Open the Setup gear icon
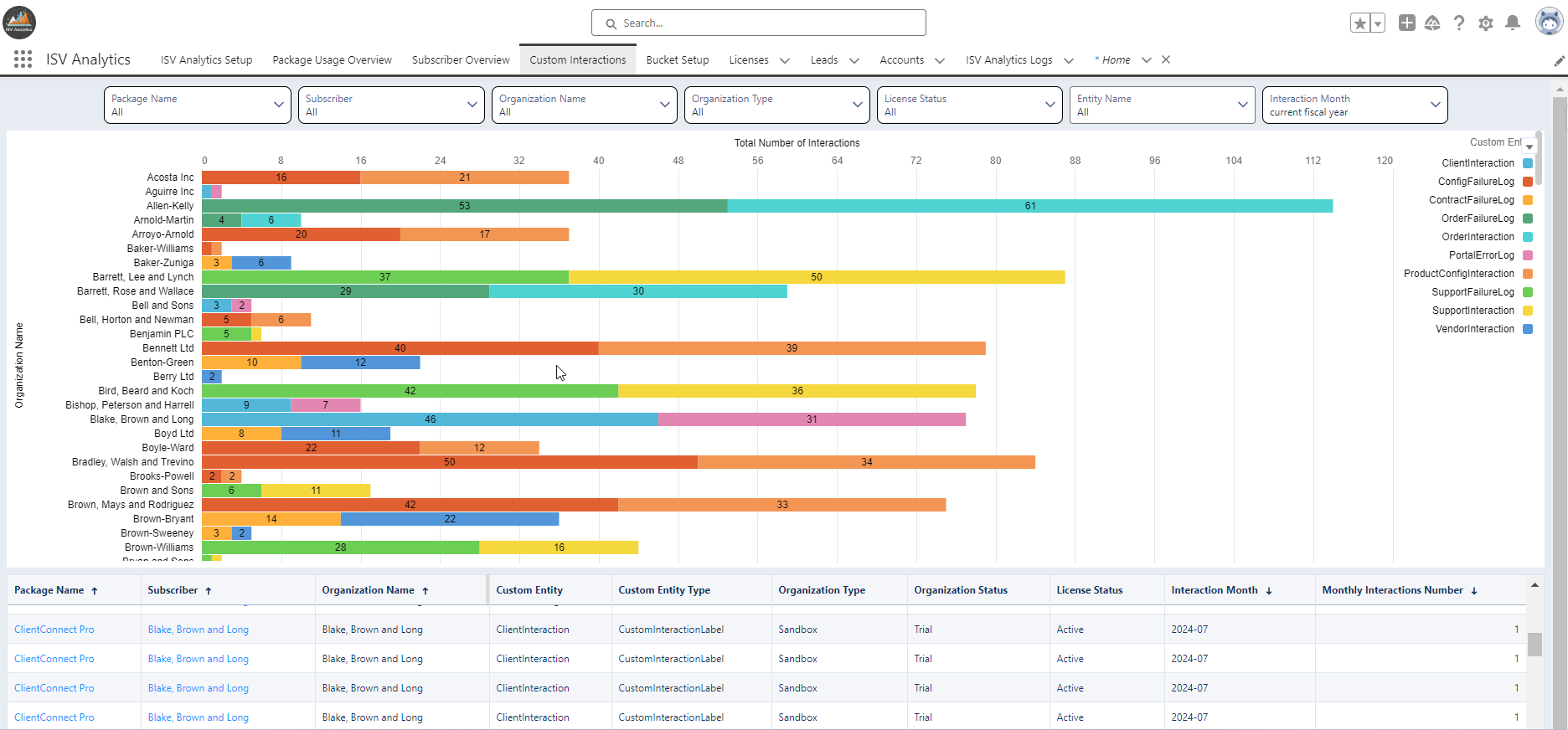This screenshot has width=1568, height=730. click(1486, 23)
